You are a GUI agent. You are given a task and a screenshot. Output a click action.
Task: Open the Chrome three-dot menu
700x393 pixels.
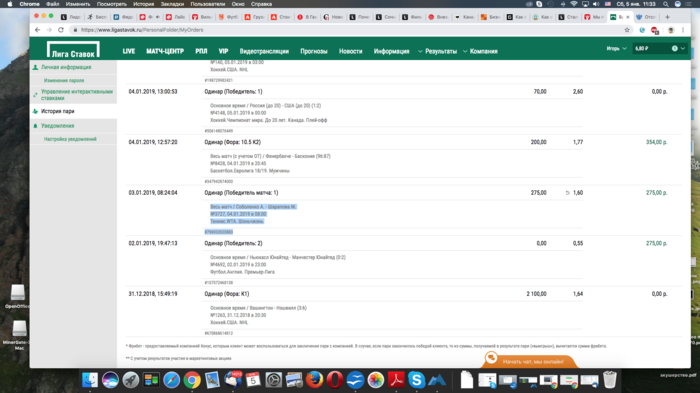[x=683, y=30]
